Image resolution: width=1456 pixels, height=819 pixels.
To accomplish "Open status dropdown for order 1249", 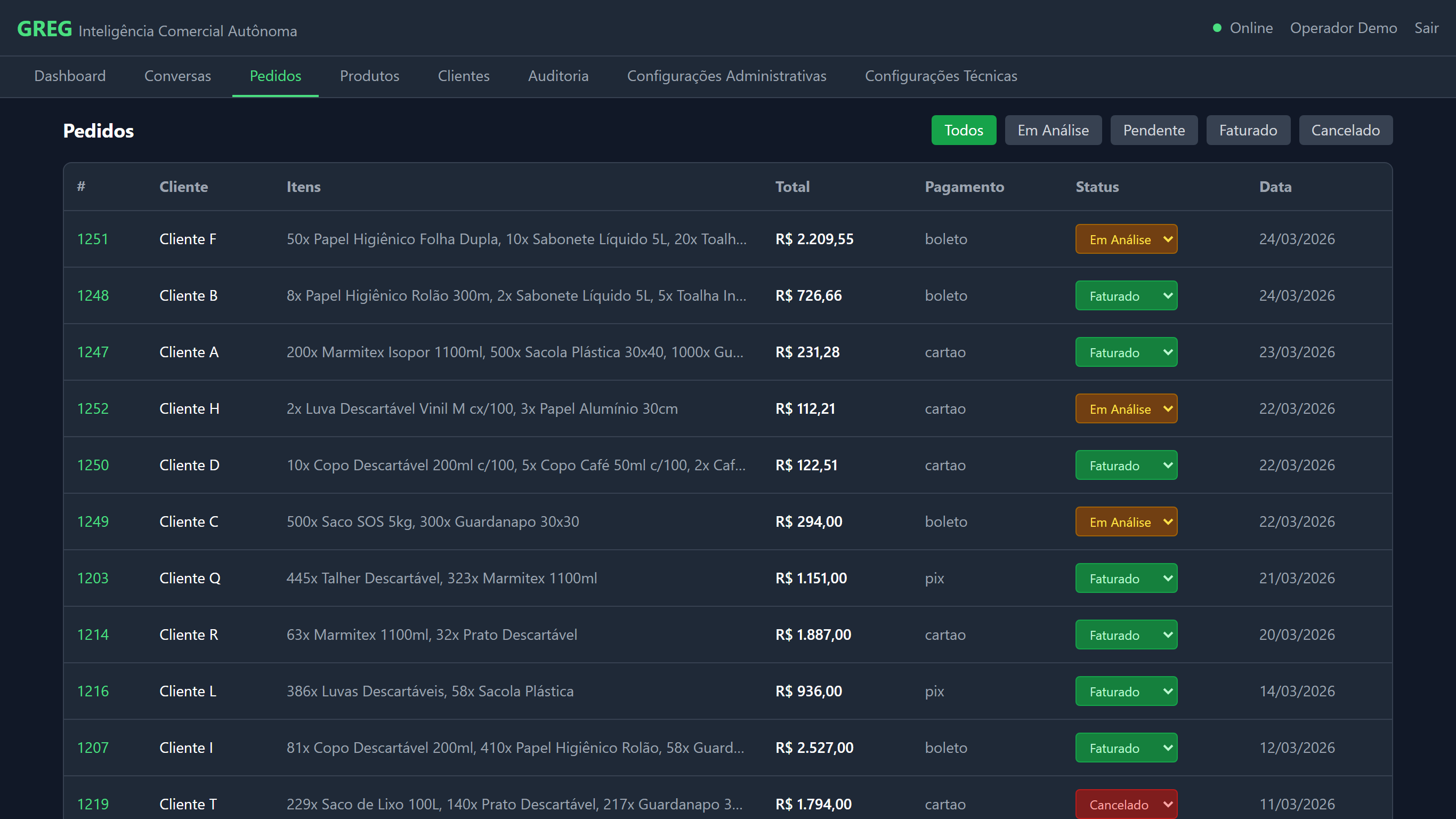I will [1126, 521].
